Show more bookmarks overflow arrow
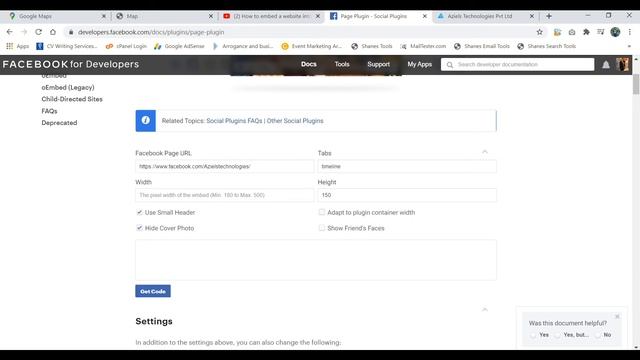The height and width of the screenshot is (360, 640). (629, 46)
